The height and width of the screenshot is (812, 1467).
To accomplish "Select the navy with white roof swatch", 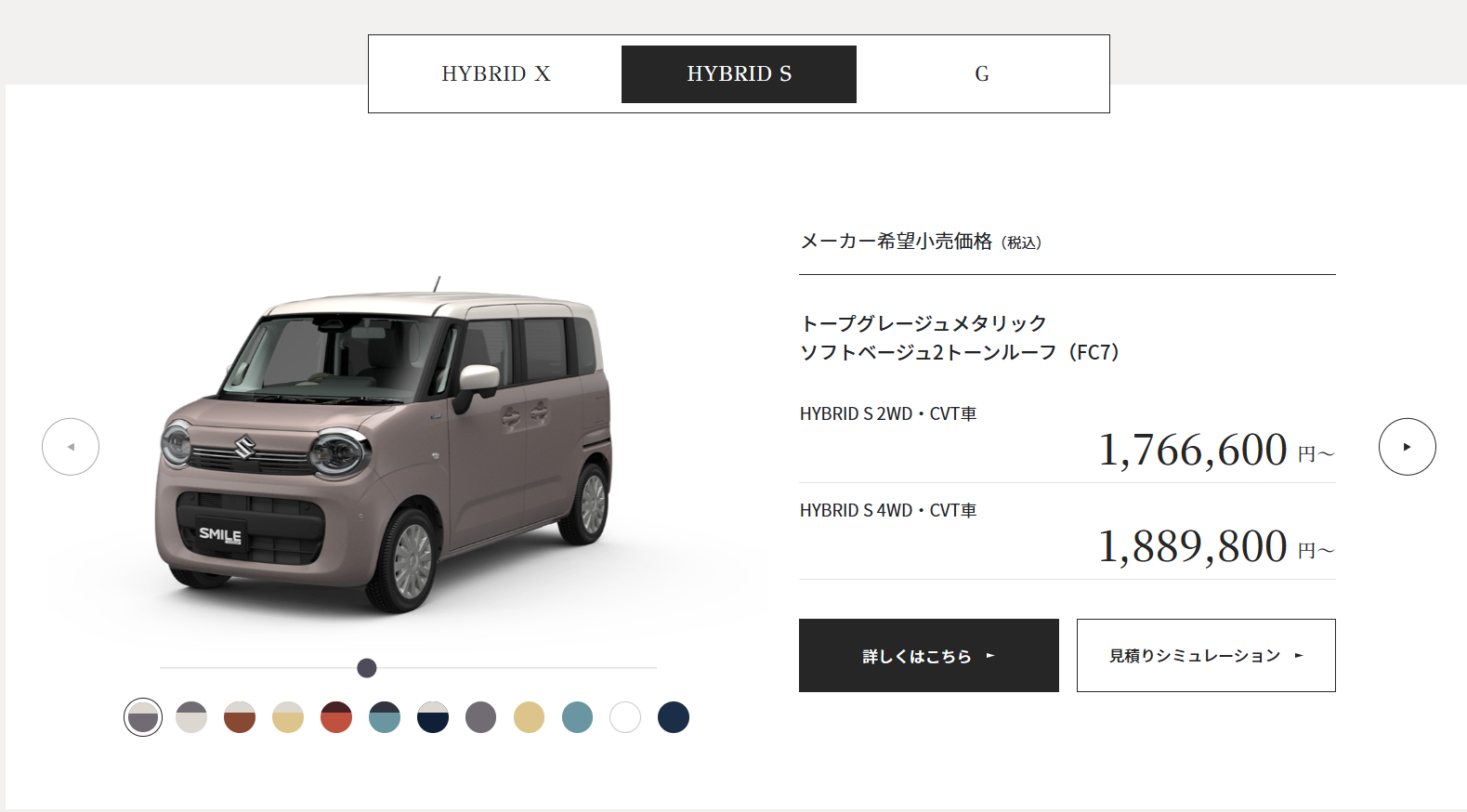I will [433, 717].
